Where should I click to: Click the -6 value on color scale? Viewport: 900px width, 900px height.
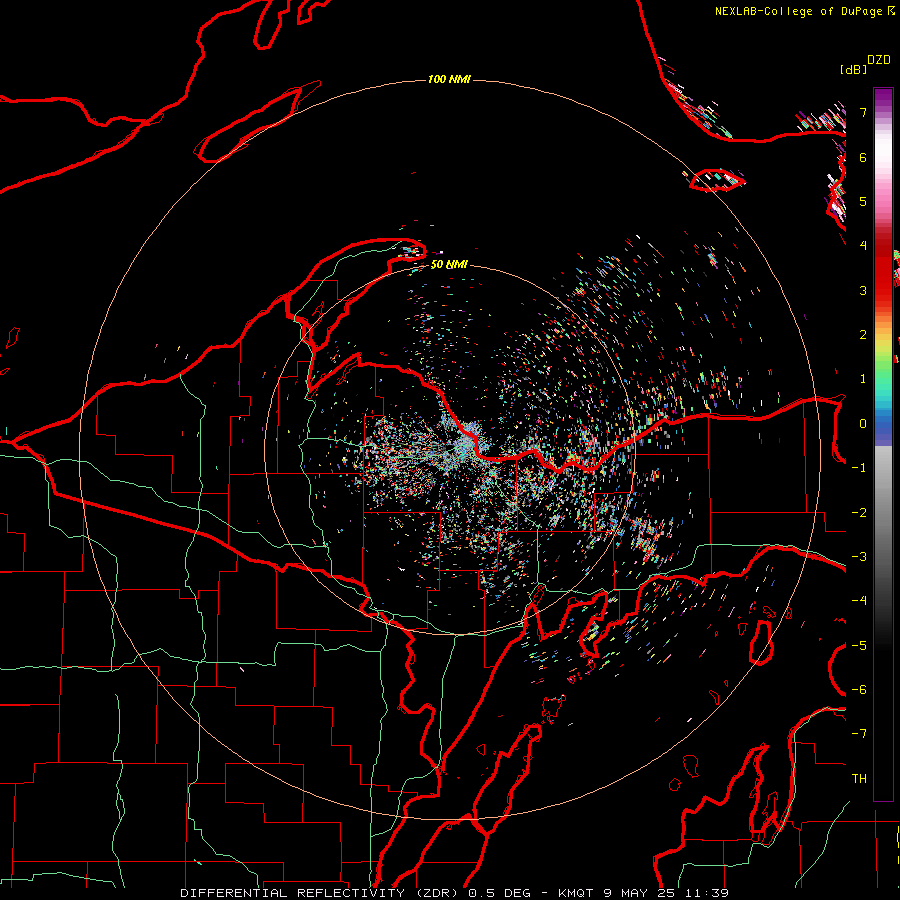859,690
